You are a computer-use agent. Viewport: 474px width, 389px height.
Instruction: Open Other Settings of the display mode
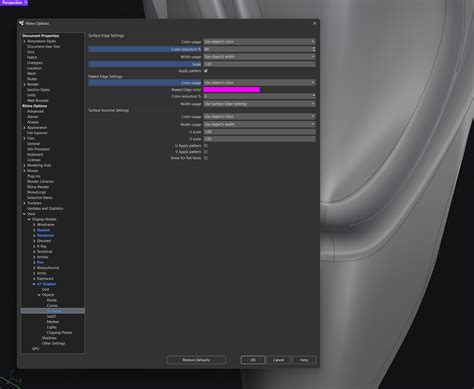(53, 343)
